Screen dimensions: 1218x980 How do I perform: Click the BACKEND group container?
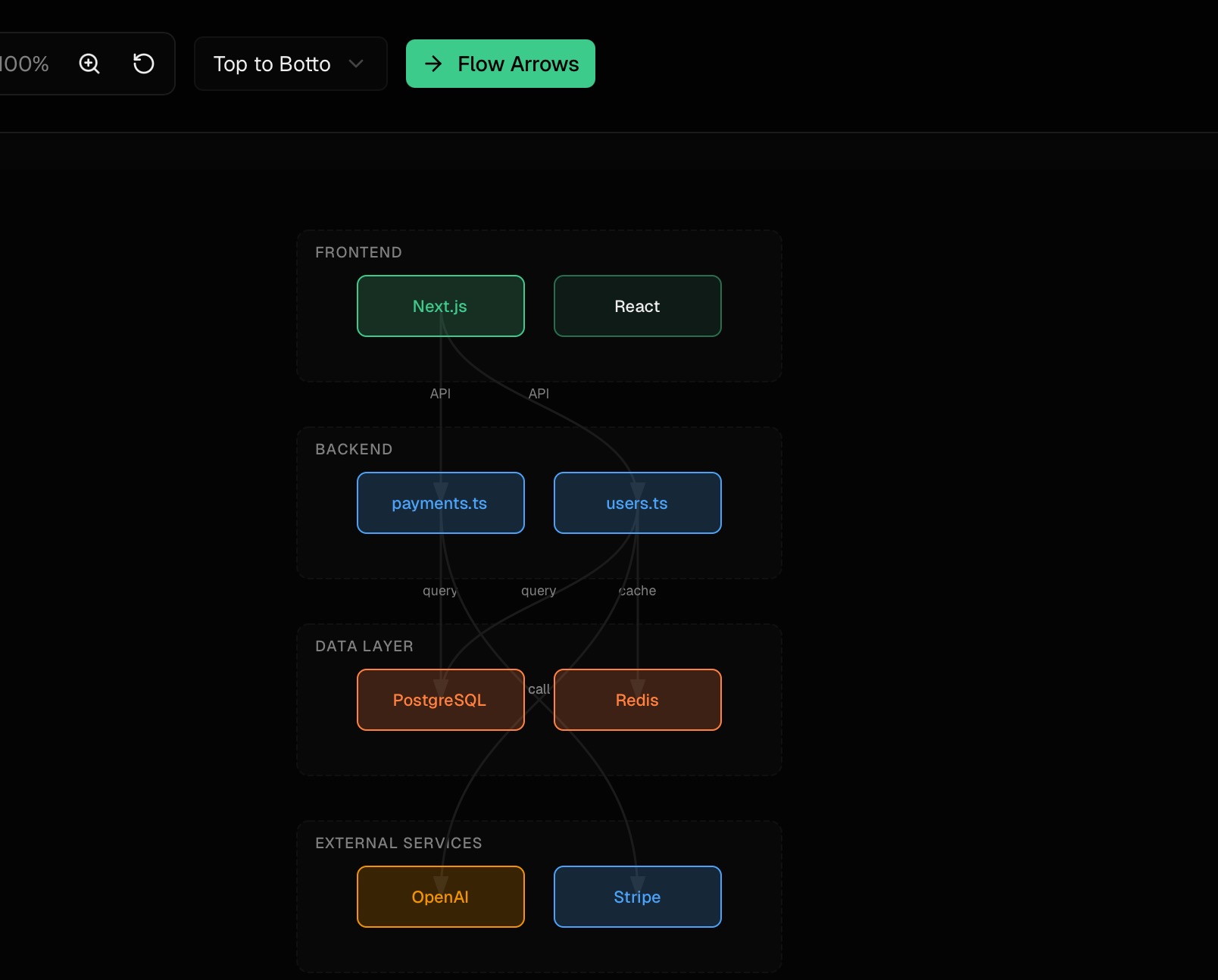(354, 448)
